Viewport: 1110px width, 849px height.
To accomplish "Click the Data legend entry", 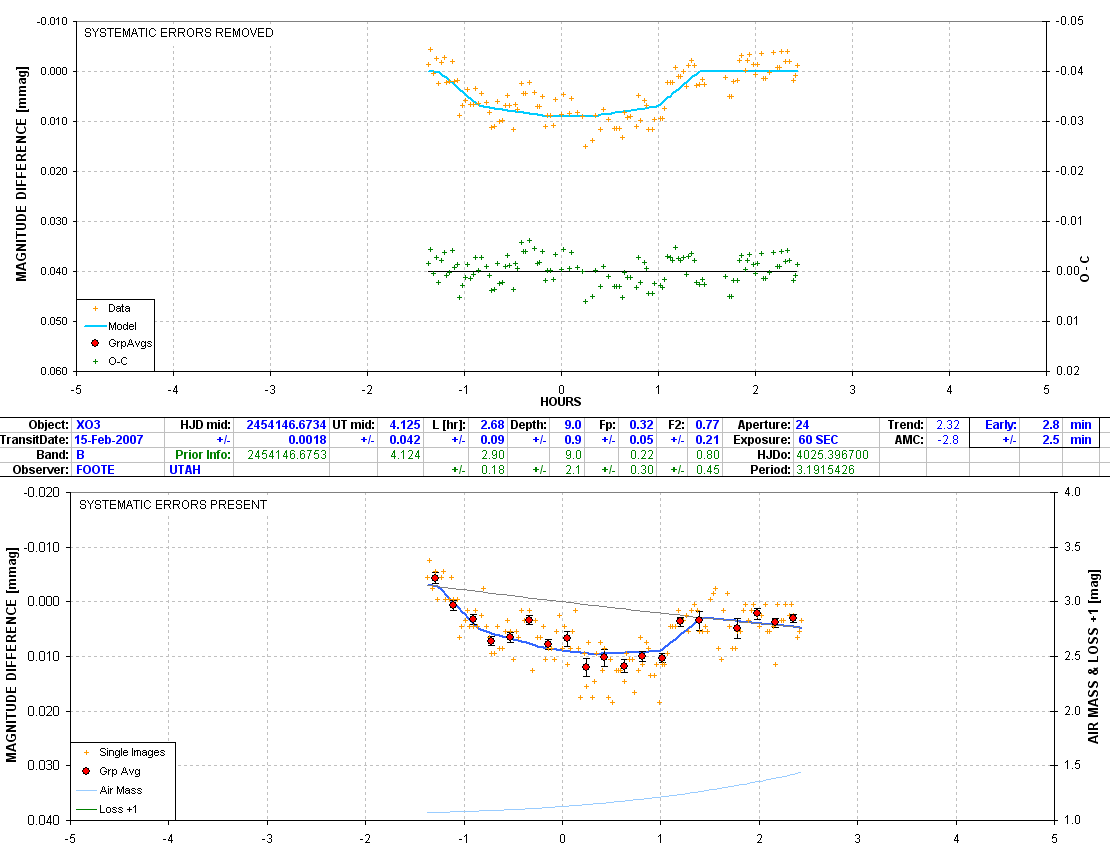I will click(x=119, y=308).
